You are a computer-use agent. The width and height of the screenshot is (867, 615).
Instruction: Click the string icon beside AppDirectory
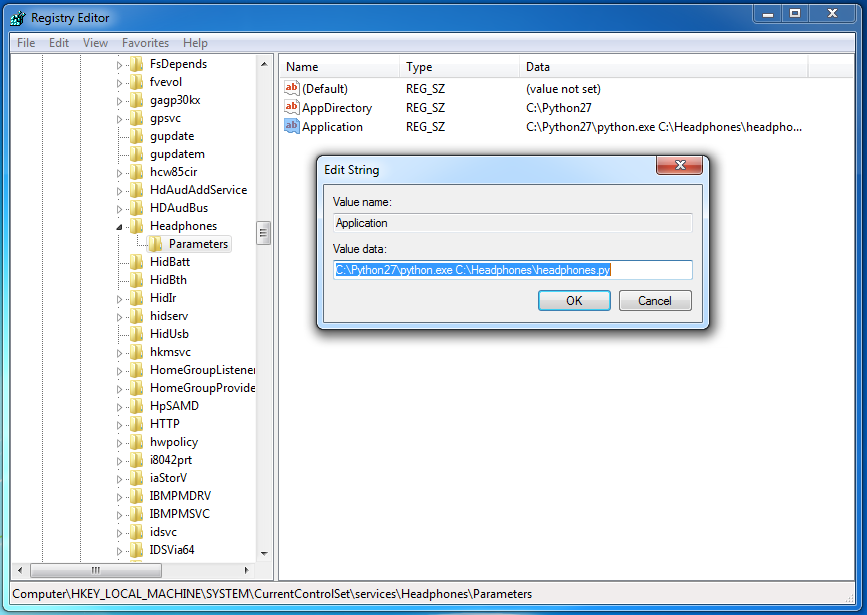291,107
